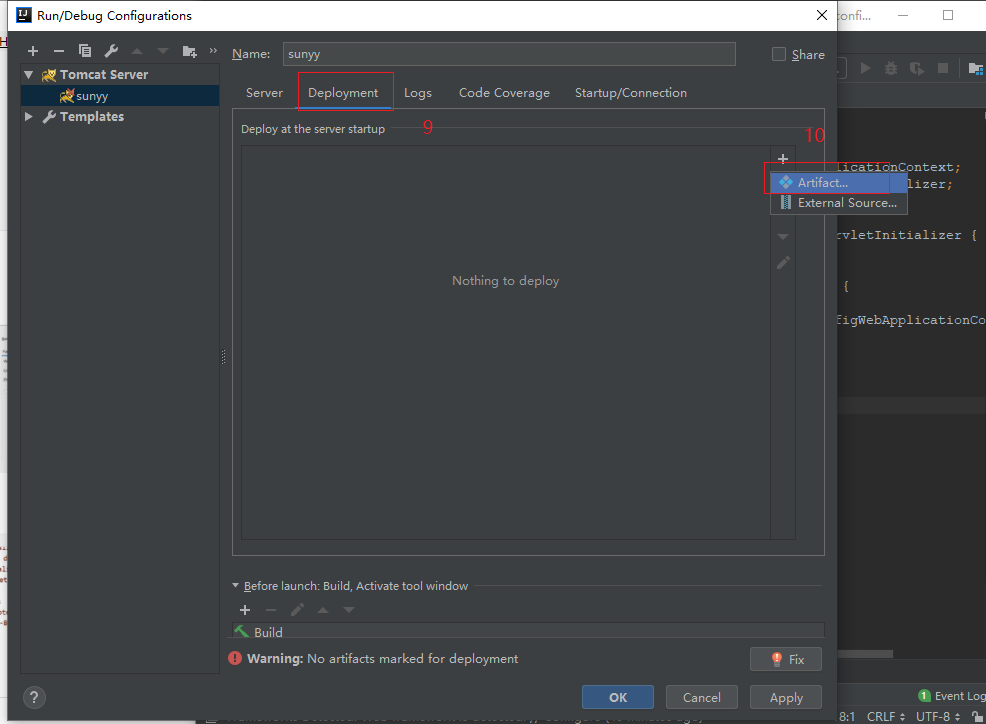Choose External Source... from the popup menu
The width and height of the screenshot is (986, 724).
(x=846, y=203)
